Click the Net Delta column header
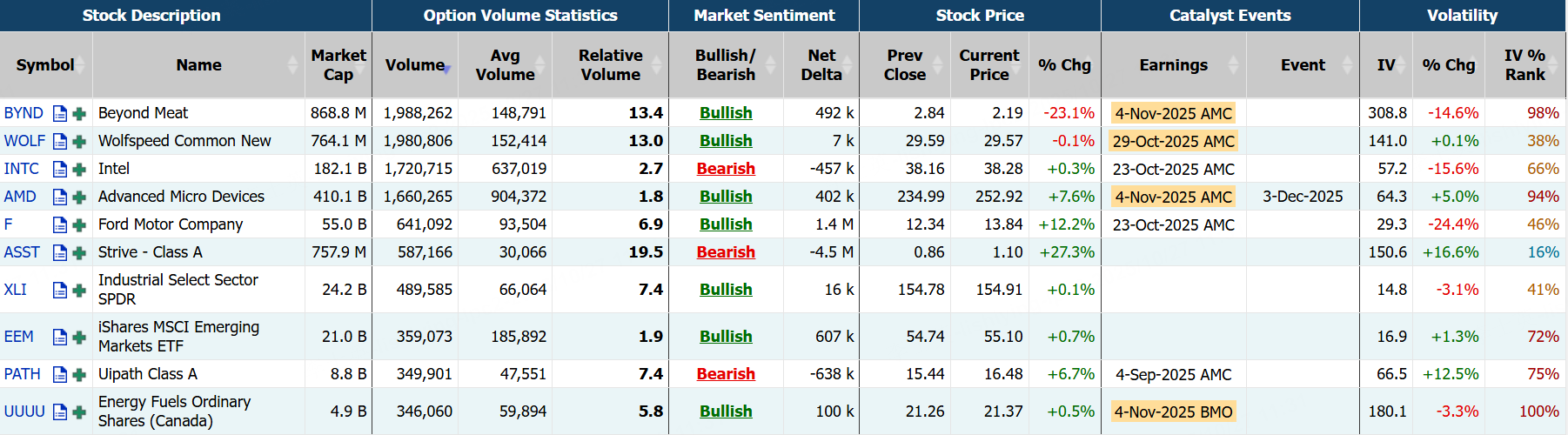This screenshot has width=1568, height=435. 821,65
